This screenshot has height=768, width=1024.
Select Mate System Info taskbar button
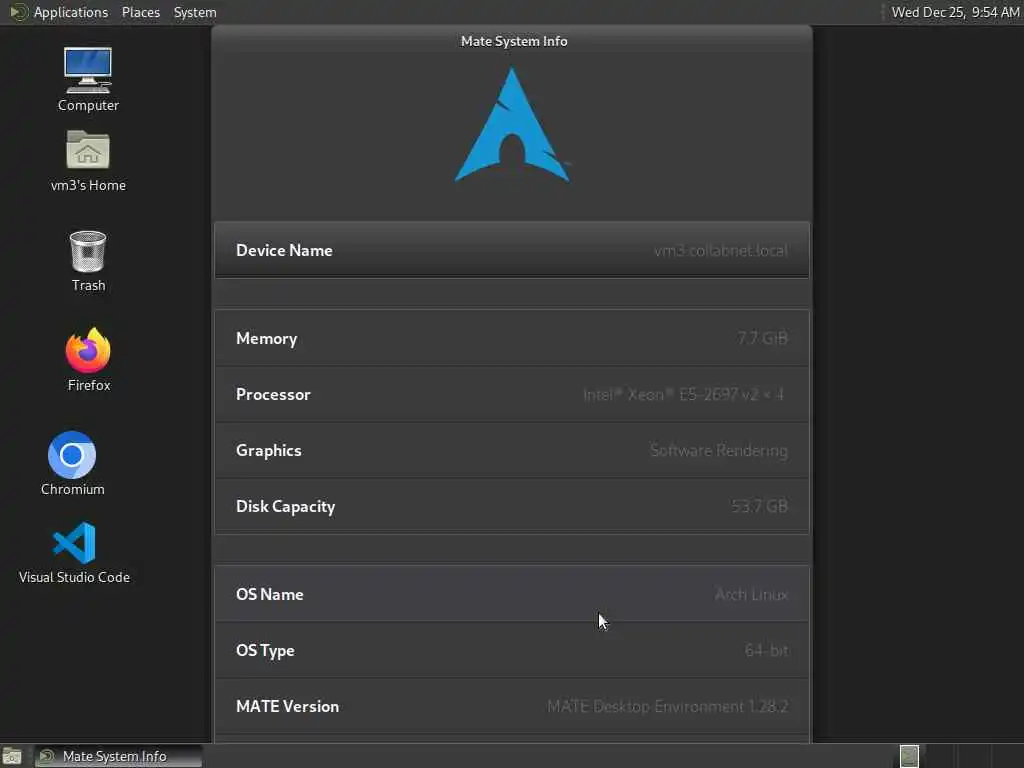[x=118, y=756]
